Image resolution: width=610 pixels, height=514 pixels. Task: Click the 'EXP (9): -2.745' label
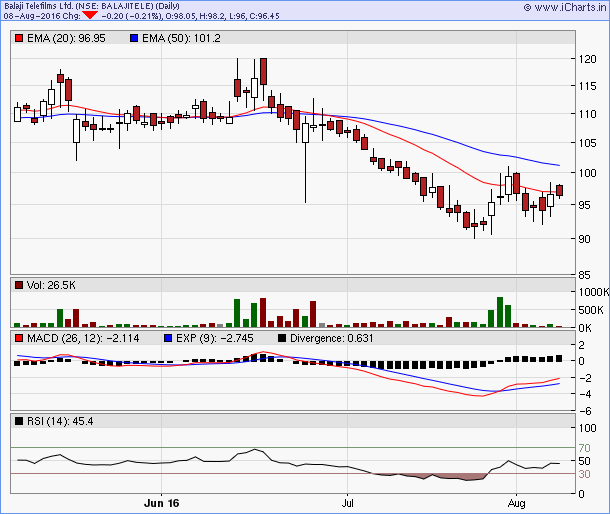pyautogui.click(x=215, y=338)
